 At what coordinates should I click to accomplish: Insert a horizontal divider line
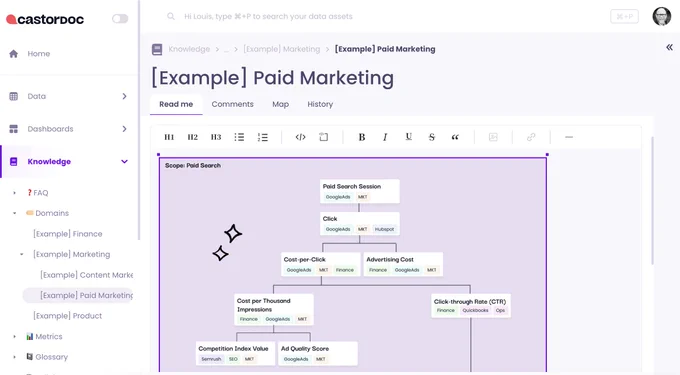click(569, 137)
